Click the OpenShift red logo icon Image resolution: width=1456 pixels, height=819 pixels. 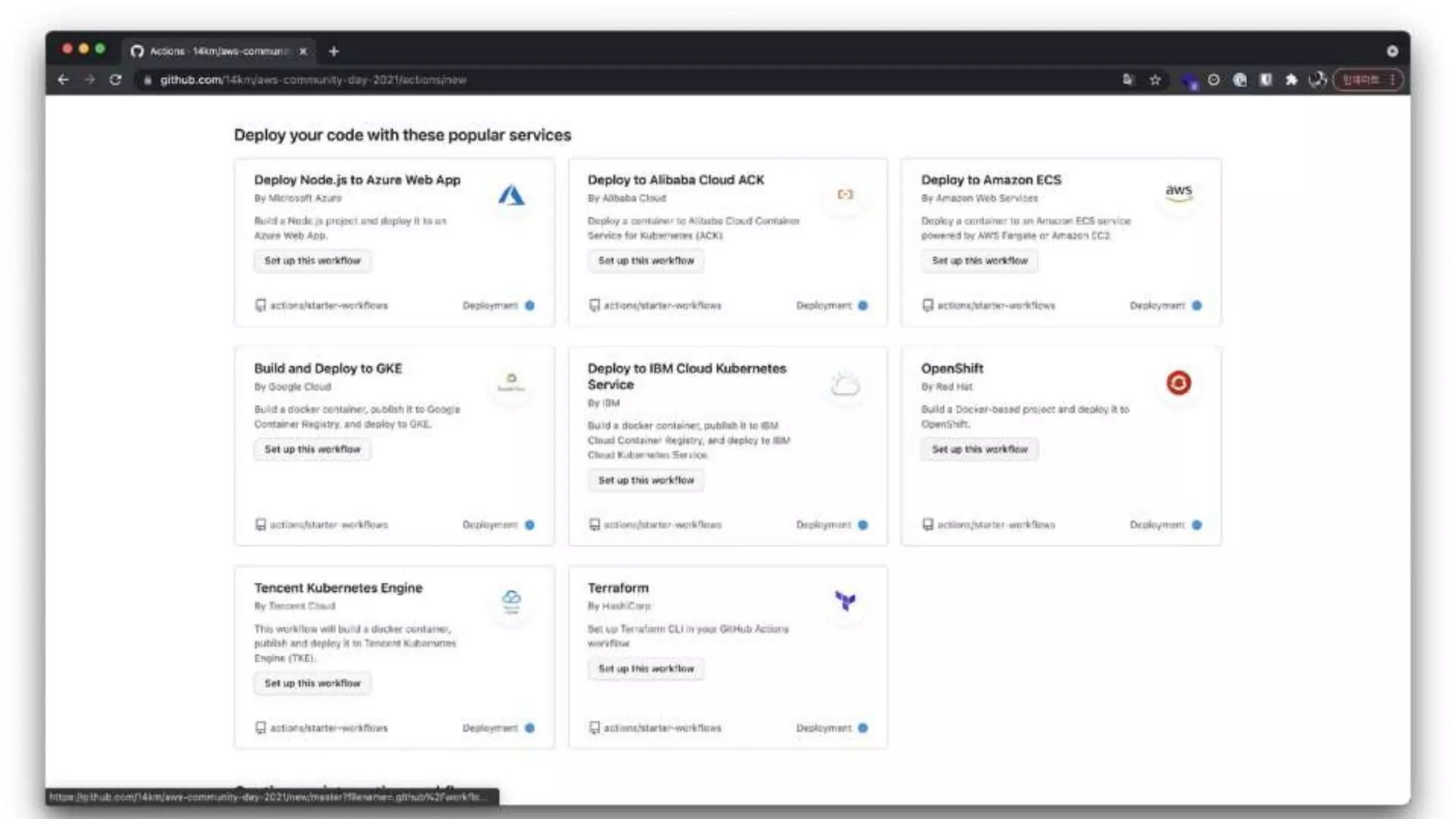tap(1178, 383)
